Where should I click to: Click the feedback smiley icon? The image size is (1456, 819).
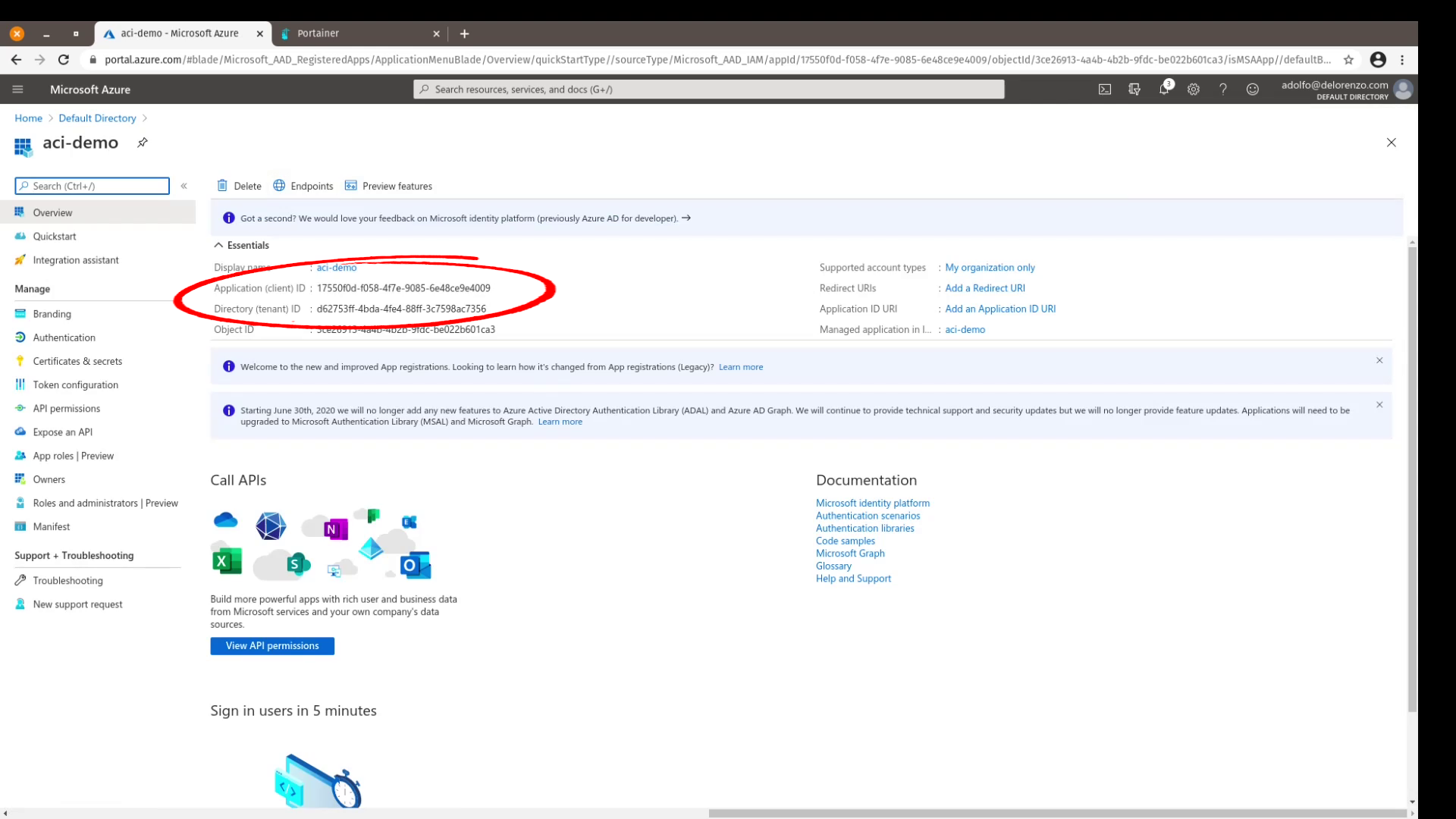coord(1253,89)
